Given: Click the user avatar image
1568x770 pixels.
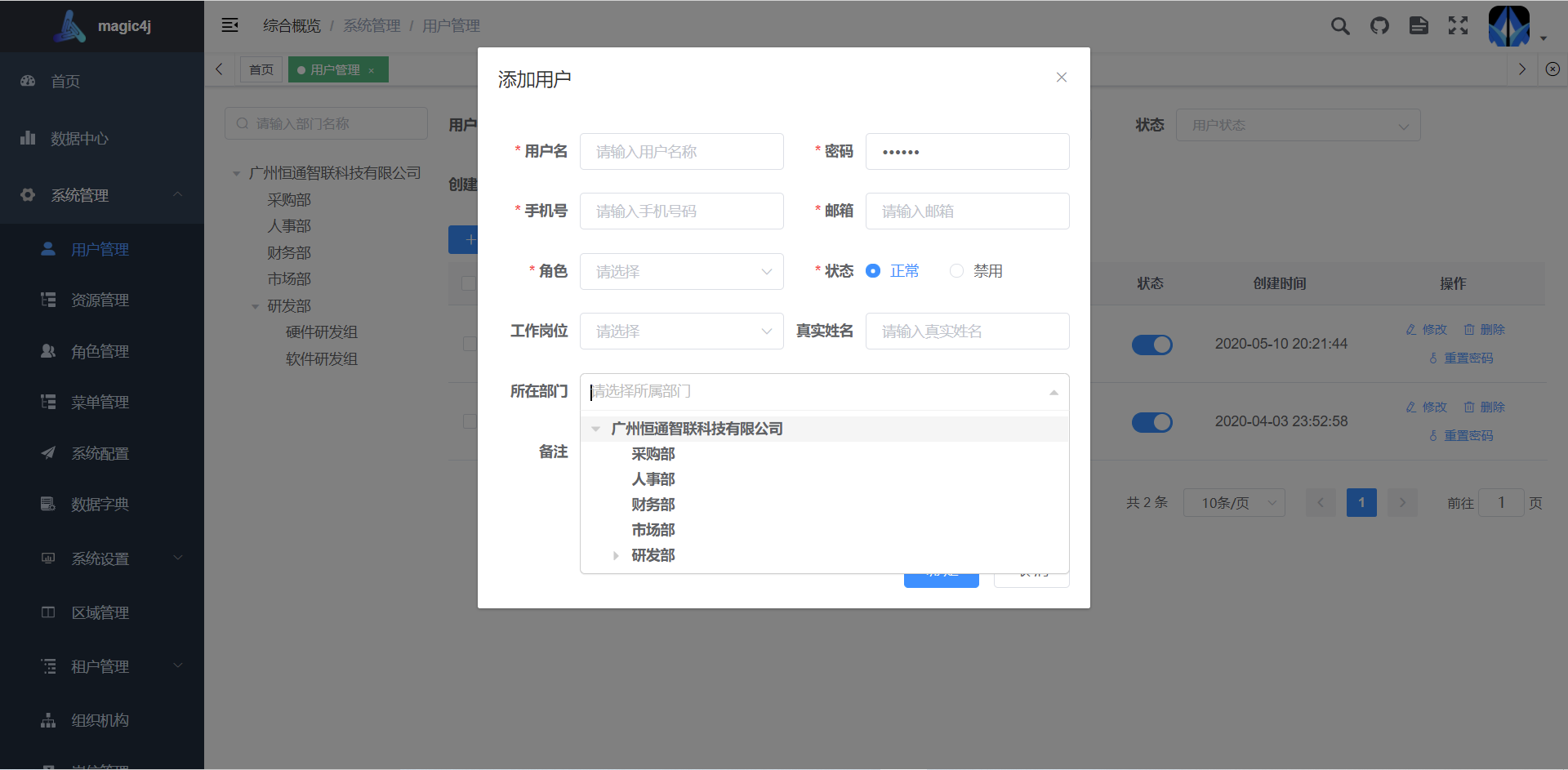Looking at the screenshot, I should 1509,26.
